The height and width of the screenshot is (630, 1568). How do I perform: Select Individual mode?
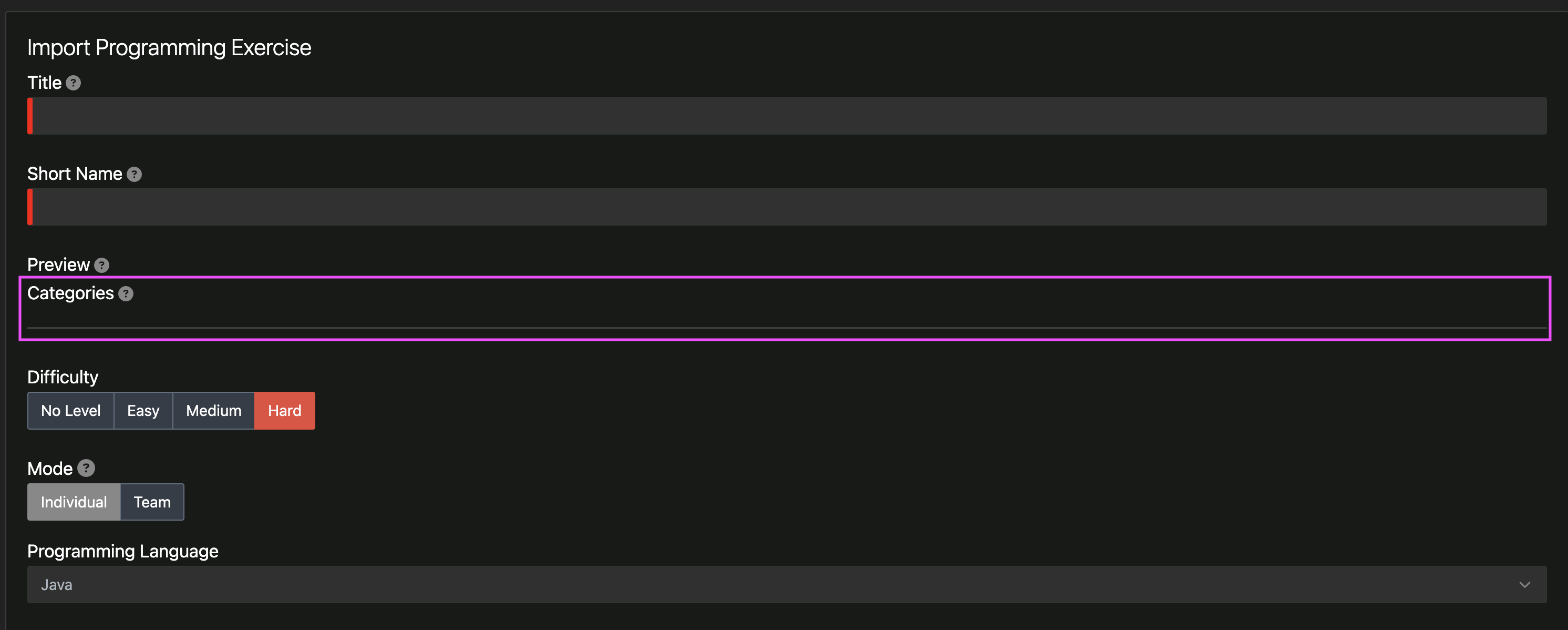pos(73,502)
